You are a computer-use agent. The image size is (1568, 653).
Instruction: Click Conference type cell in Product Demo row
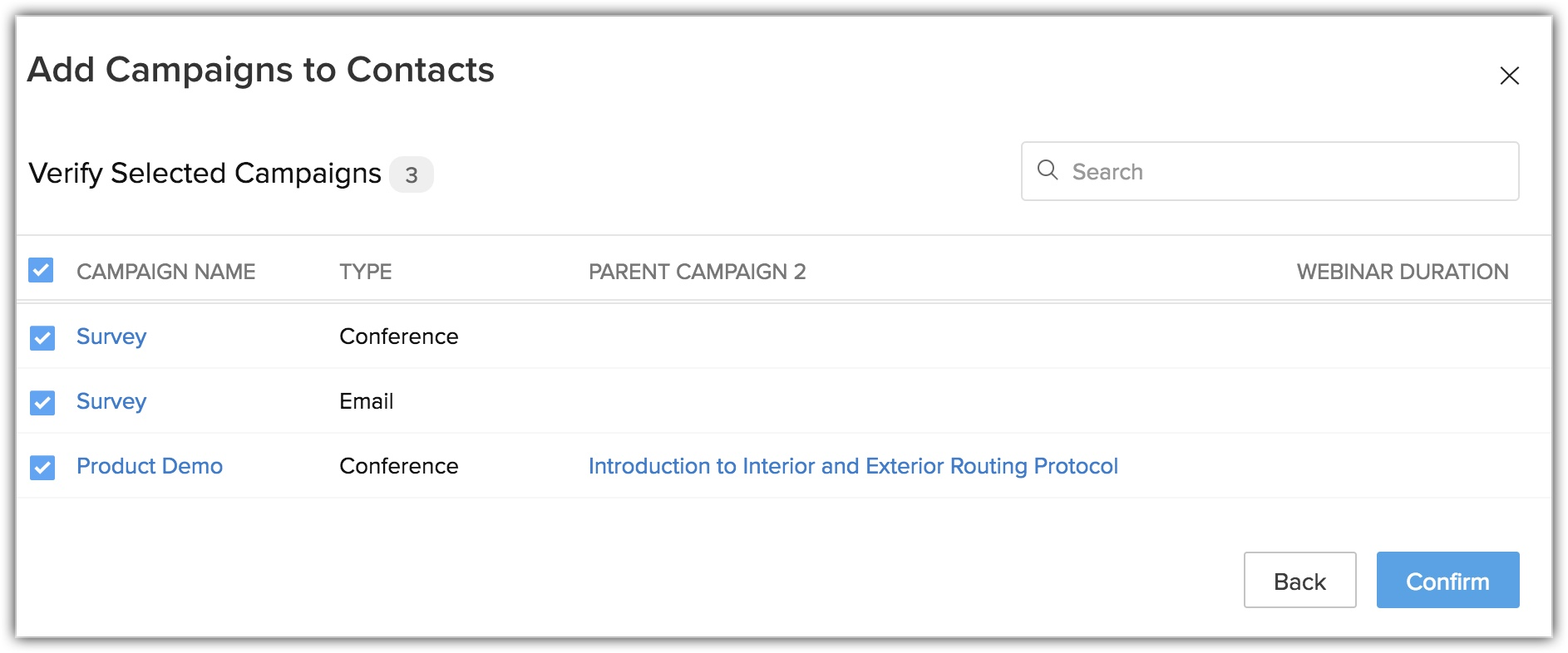tap(398, 466)
